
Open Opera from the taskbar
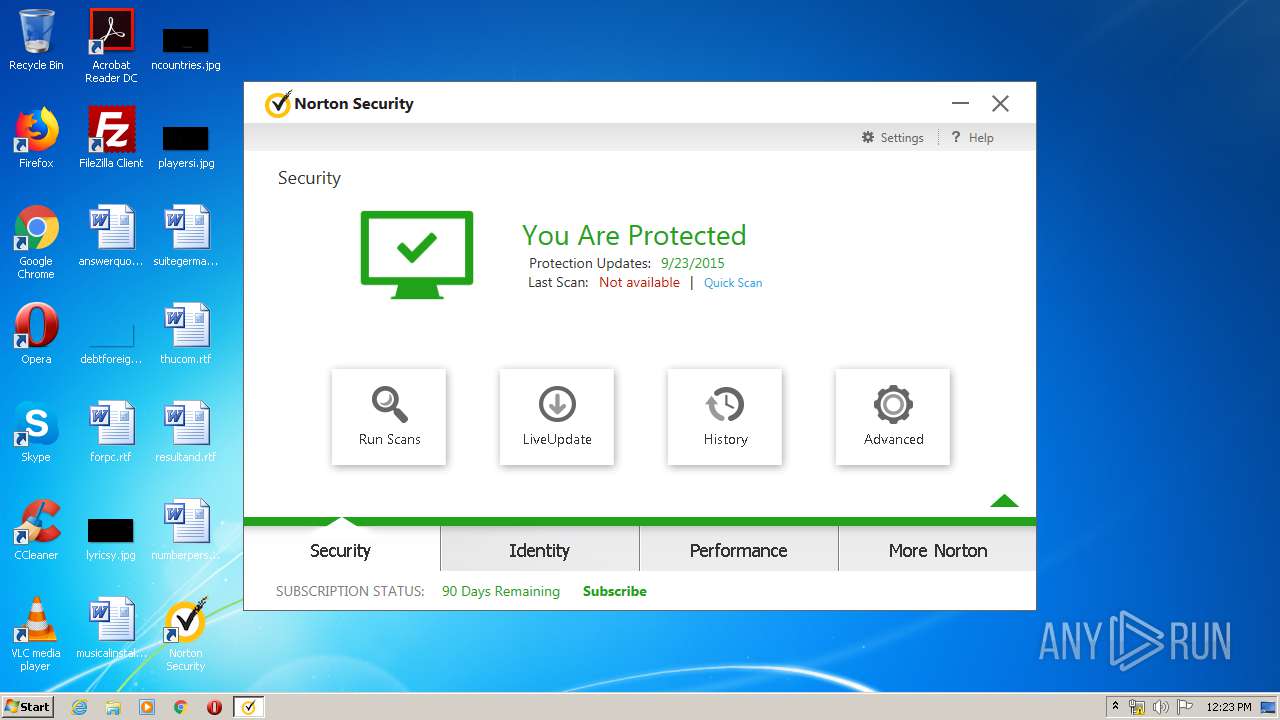point(214,707)
